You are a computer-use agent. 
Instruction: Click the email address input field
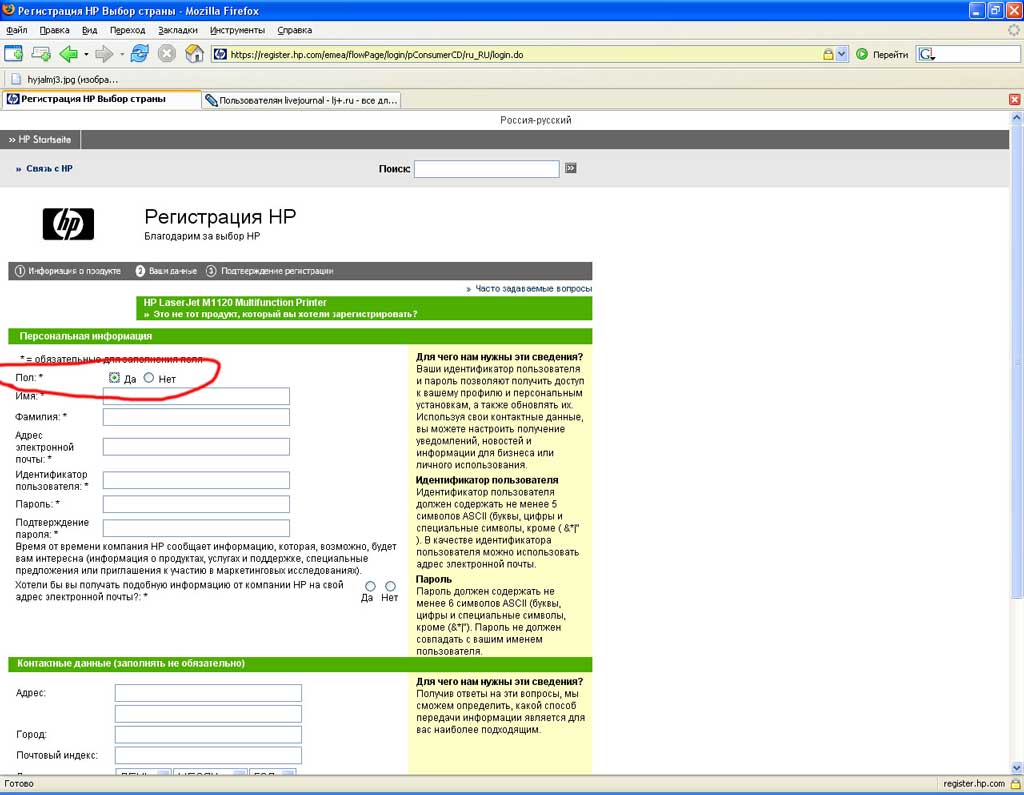196,447
